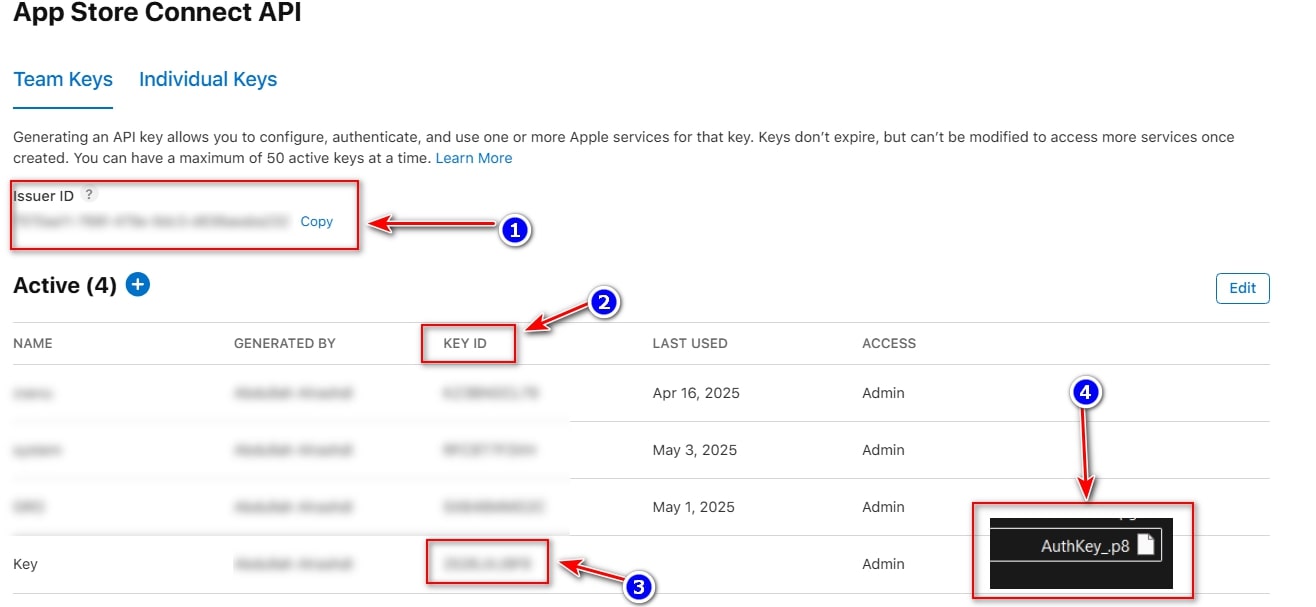The image size is (1316, 607).
Task: Click the Issuer ID help question mark
Action: coord(90,194)
